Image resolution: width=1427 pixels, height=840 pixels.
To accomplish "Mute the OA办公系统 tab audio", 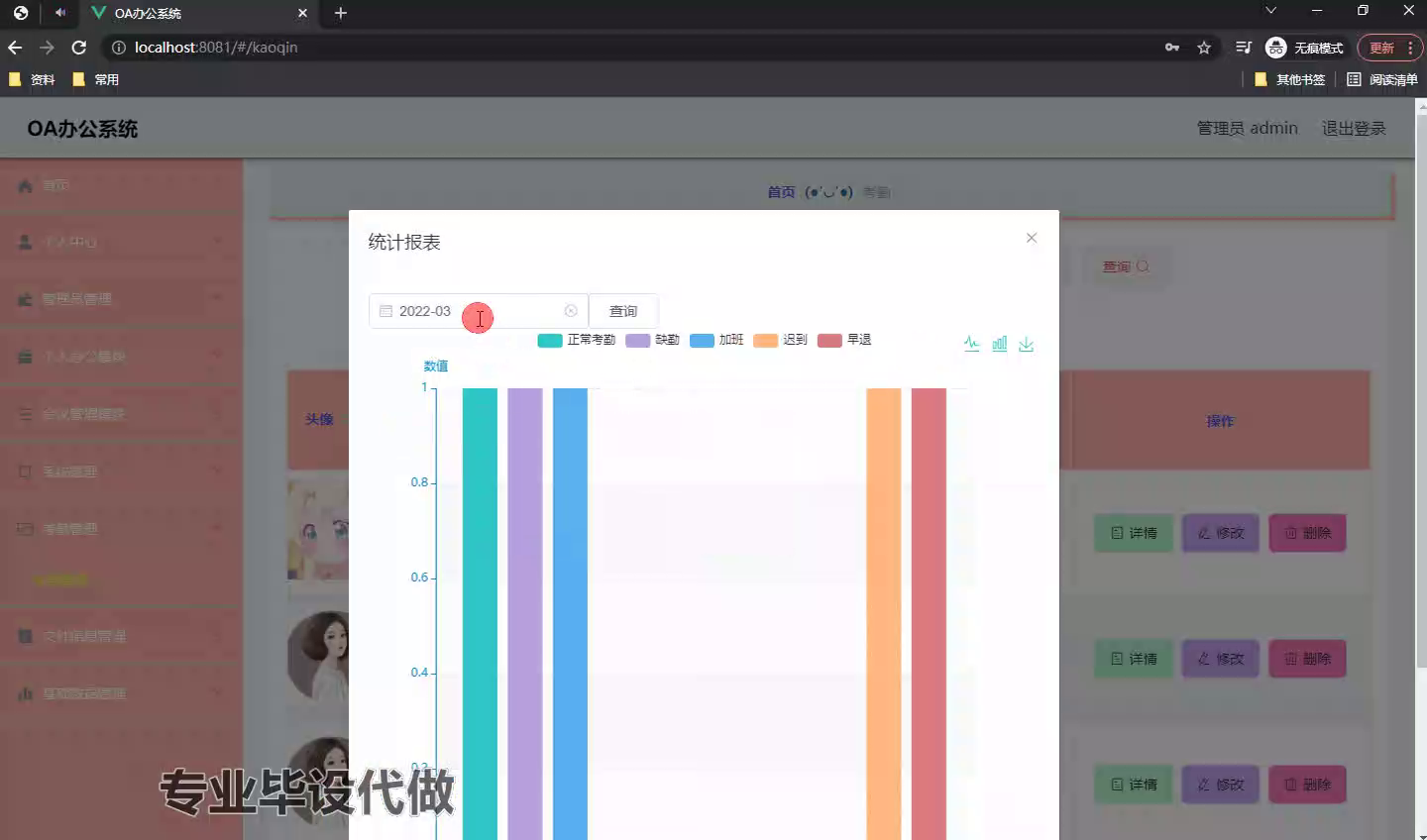I will coord(60,13).
